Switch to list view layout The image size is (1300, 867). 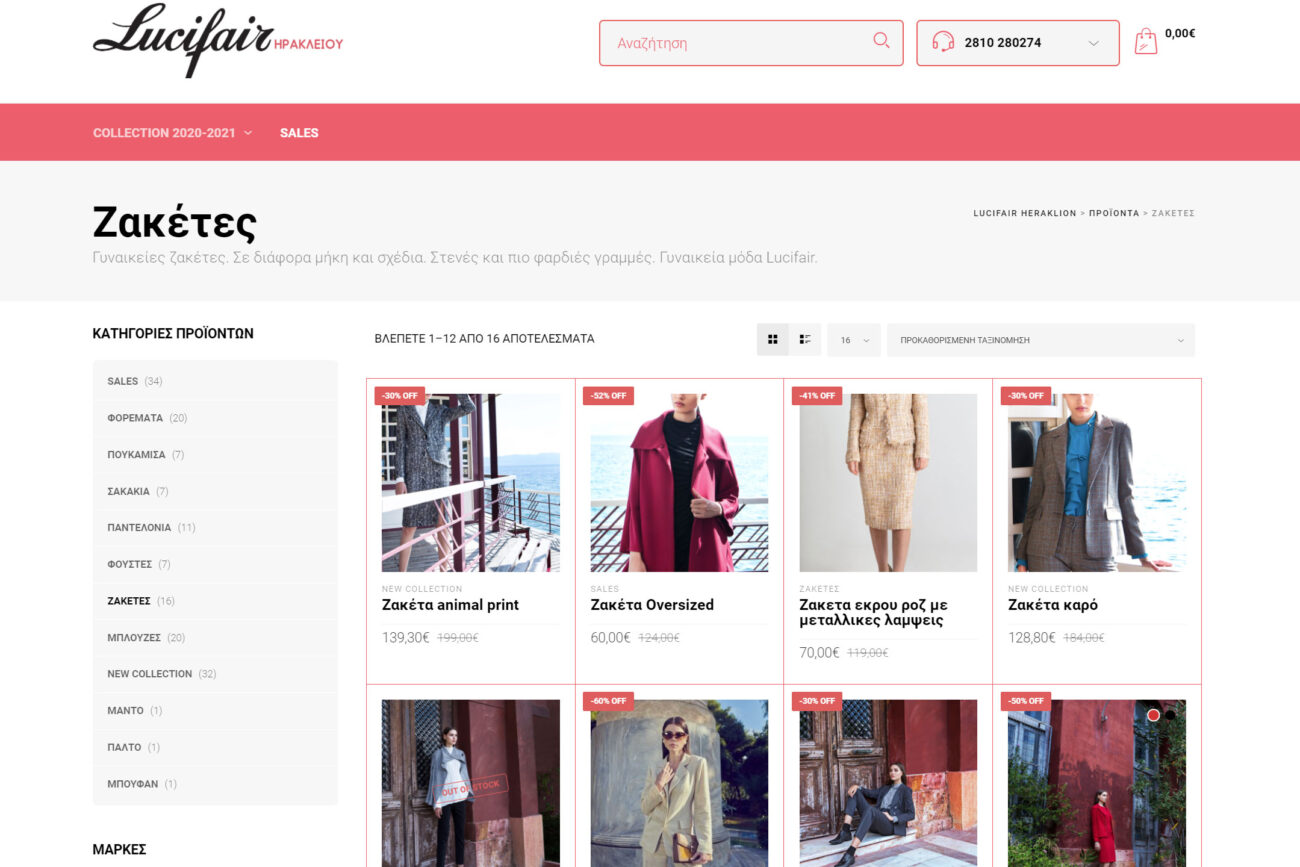point(805,340)
